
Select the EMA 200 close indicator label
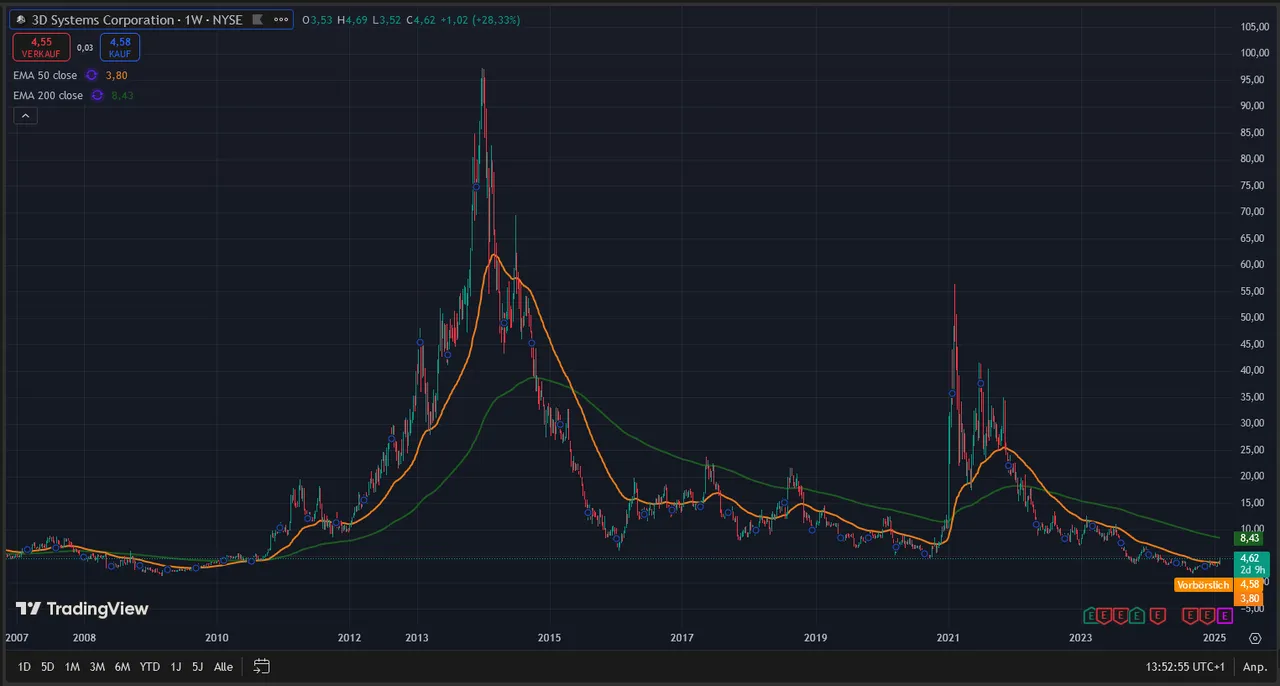[48, 95]
